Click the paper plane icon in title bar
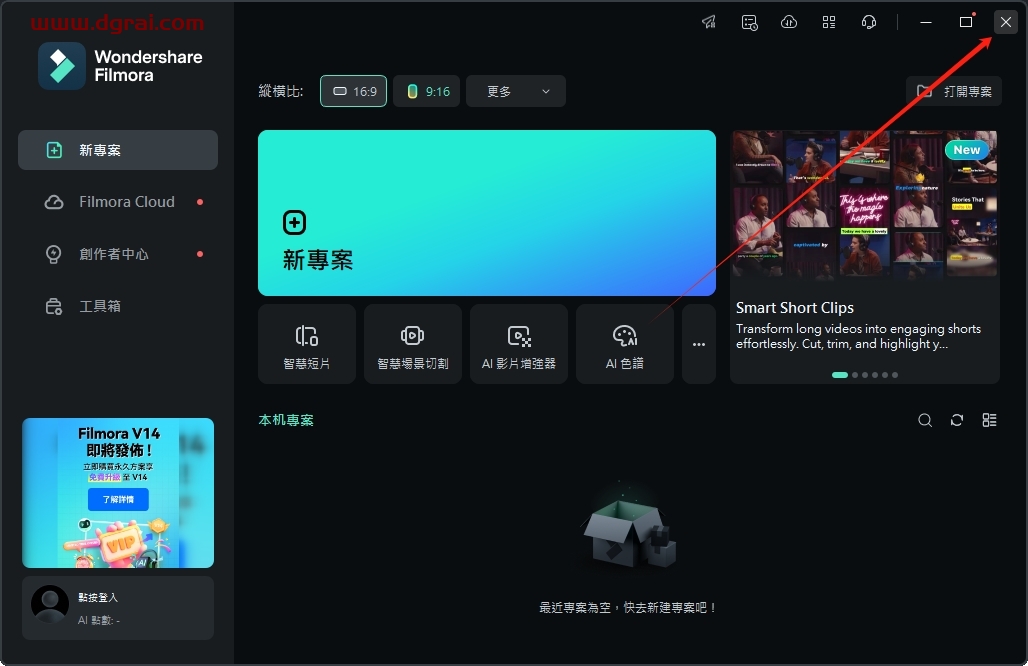 pos(709,22)
